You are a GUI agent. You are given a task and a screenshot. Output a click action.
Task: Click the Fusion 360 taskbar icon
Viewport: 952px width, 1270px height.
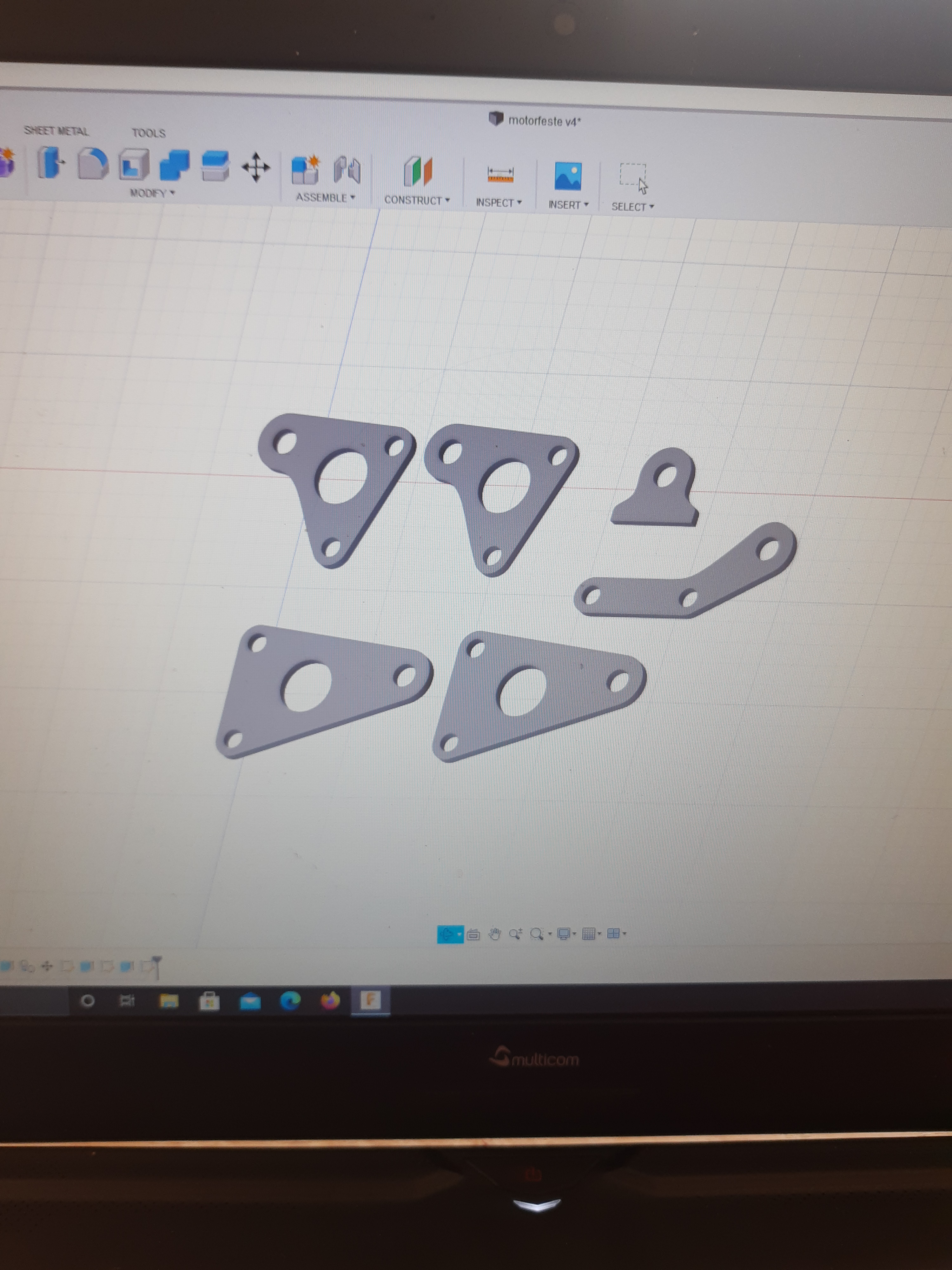click(x=370, y=1000)
